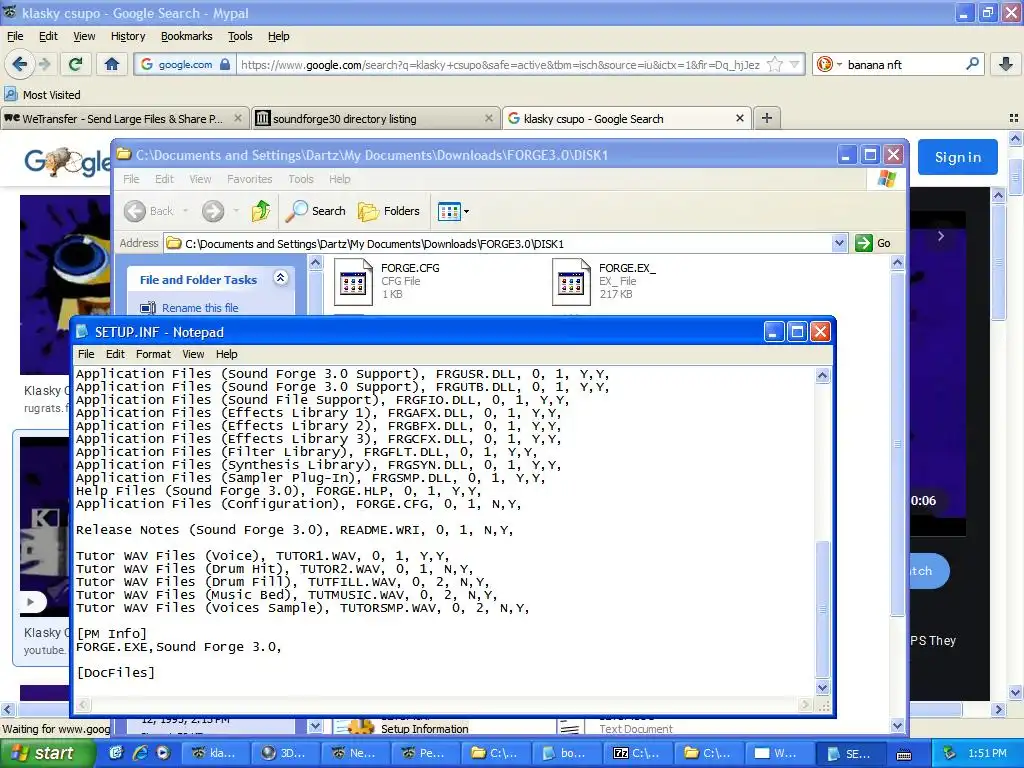
Task: Open the Favorites menu in Explorer
Action: click(x=249, y=179)
